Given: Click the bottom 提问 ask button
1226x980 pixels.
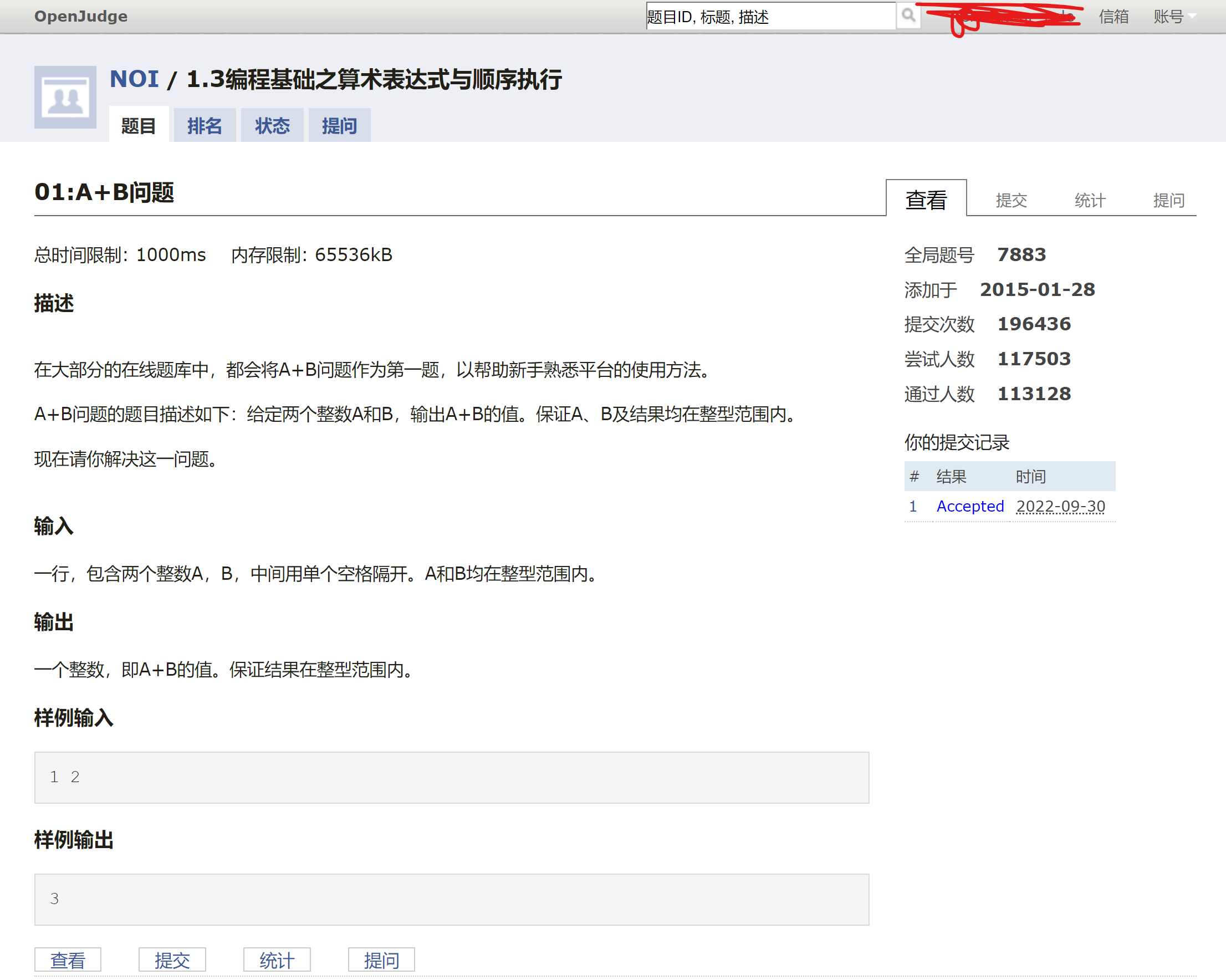Looking at the screenshot, I should [x=381, y=960].
